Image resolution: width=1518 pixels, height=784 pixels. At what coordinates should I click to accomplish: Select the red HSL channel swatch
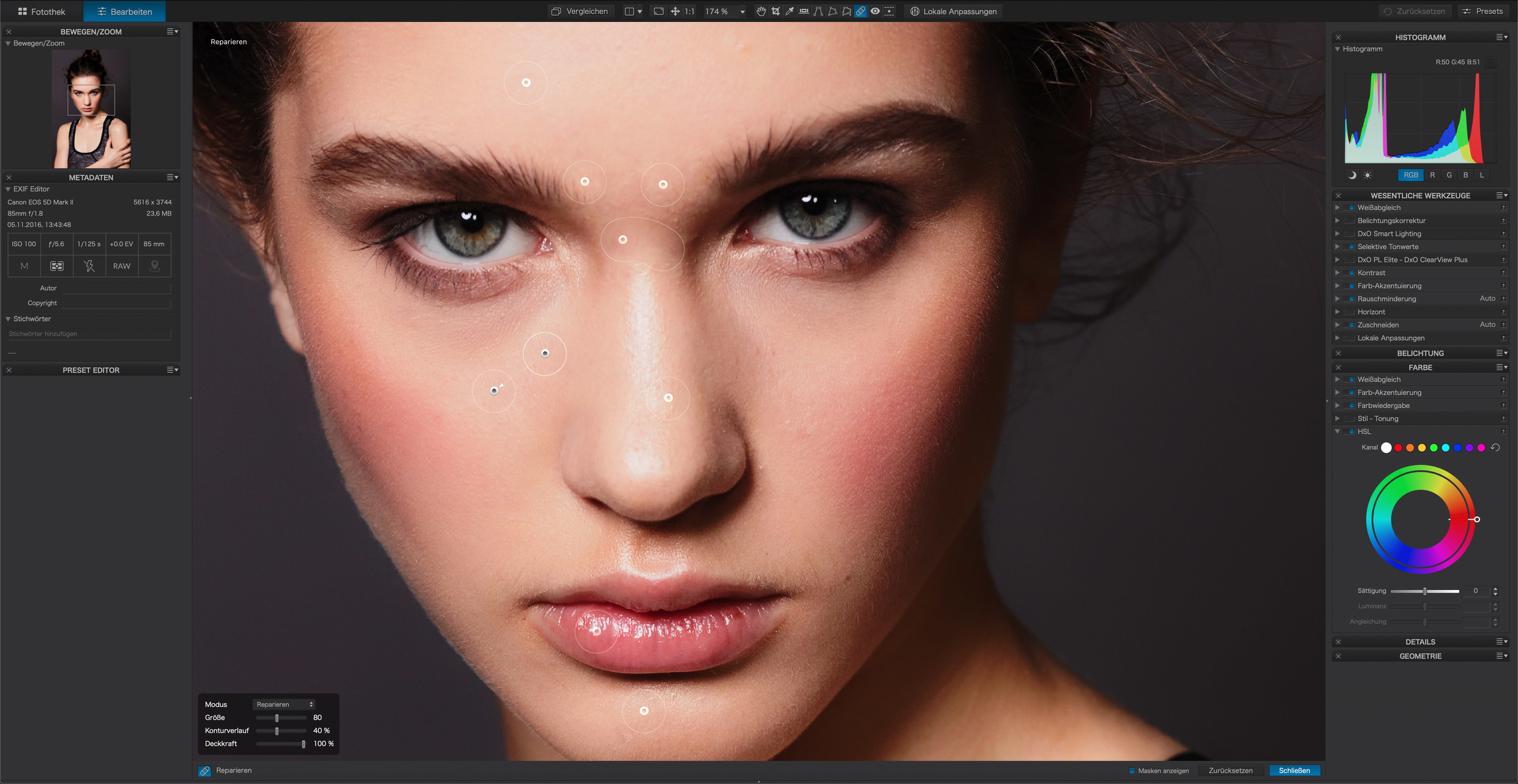[1398, 448]
